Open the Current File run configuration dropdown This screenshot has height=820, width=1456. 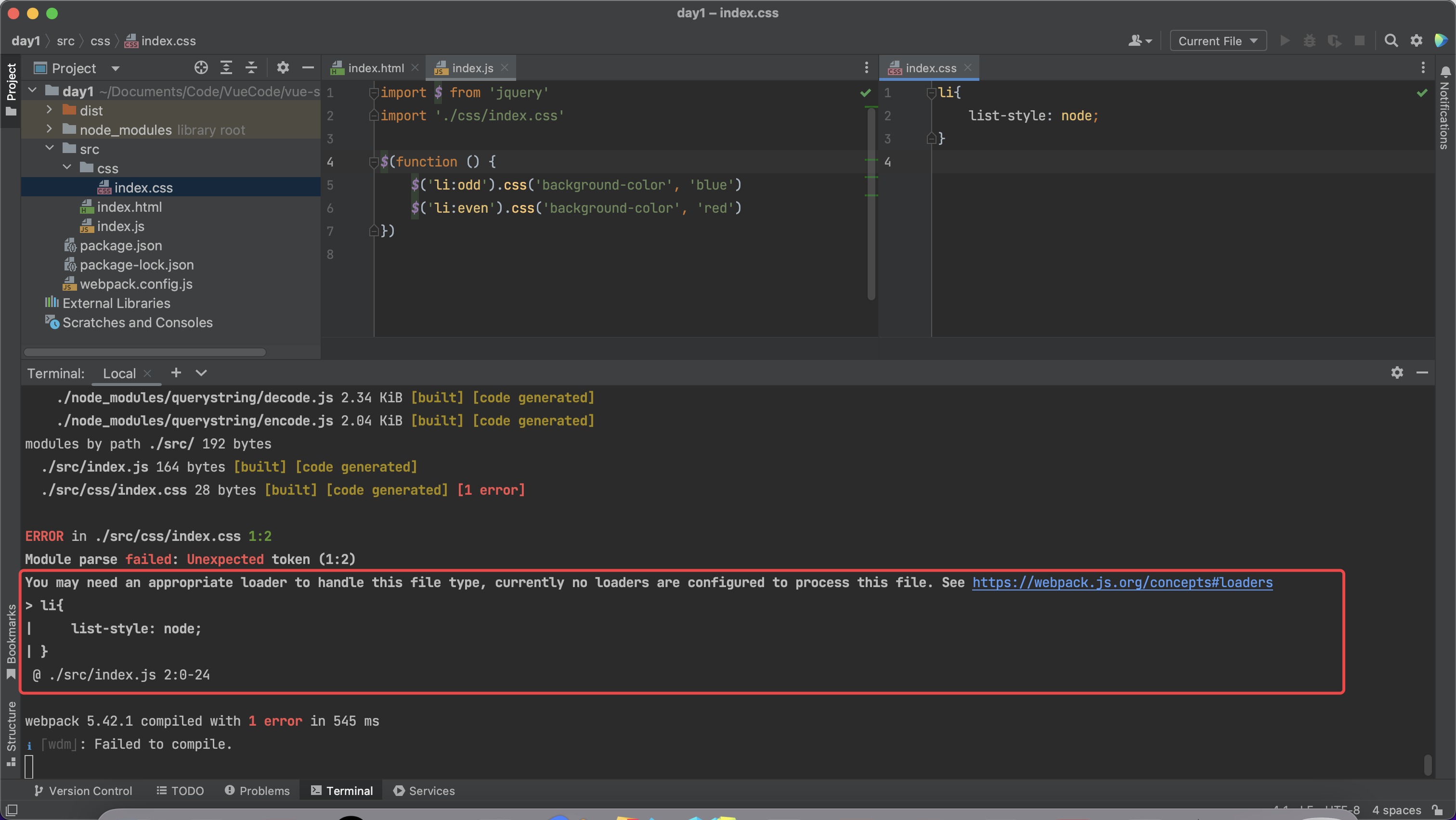coord(1218,40)
